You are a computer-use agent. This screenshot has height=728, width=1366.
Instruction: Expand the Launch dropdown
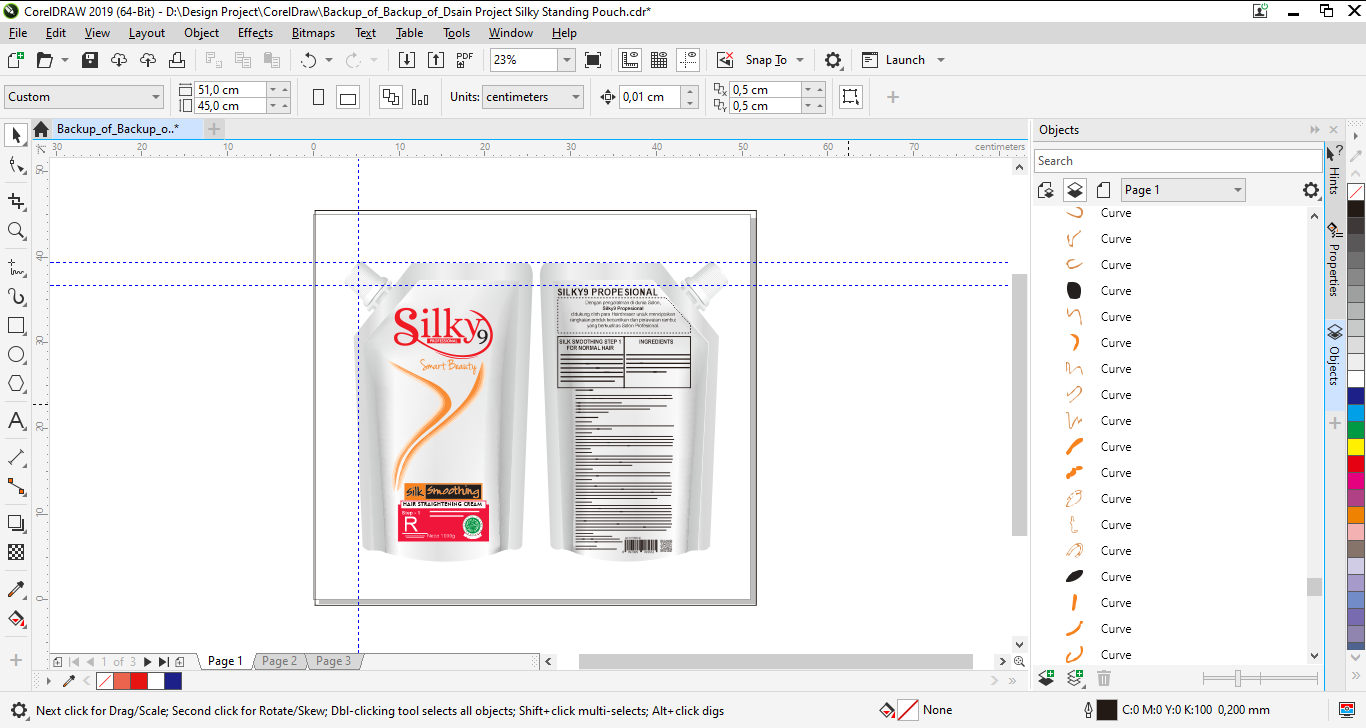click(941, 60)
